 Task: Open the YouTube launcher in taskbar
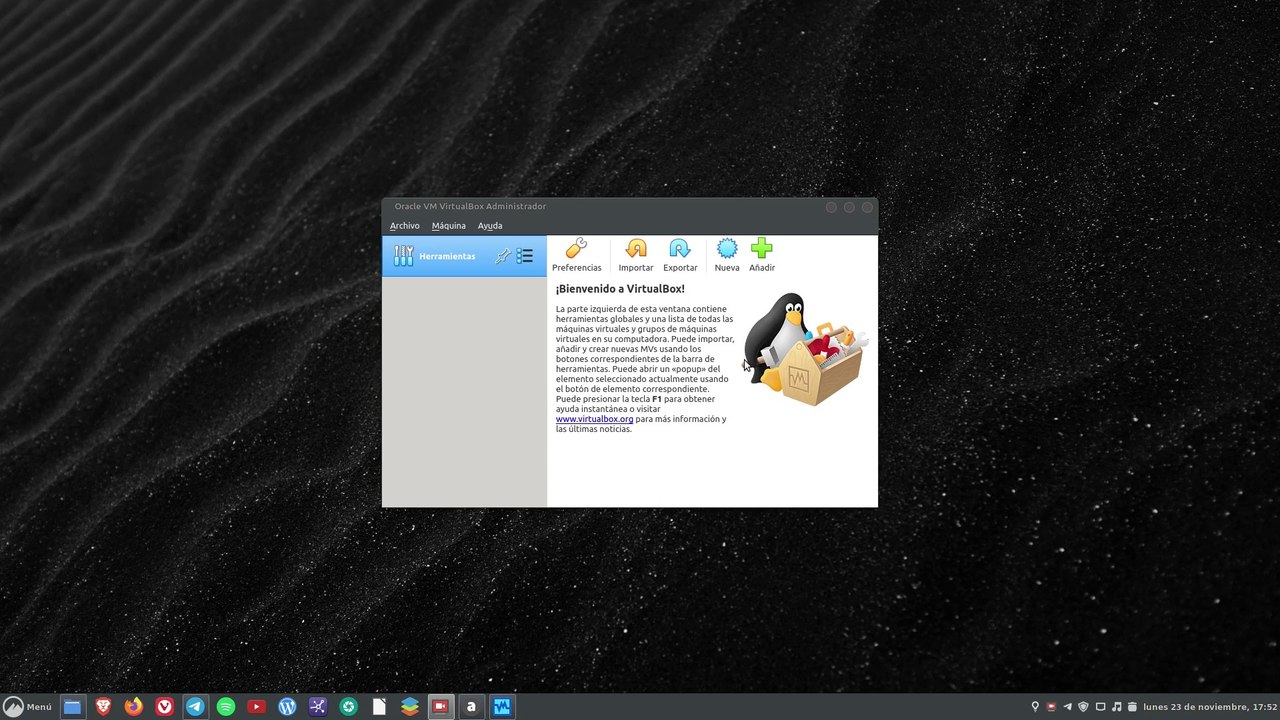click(x=256, y=707)
